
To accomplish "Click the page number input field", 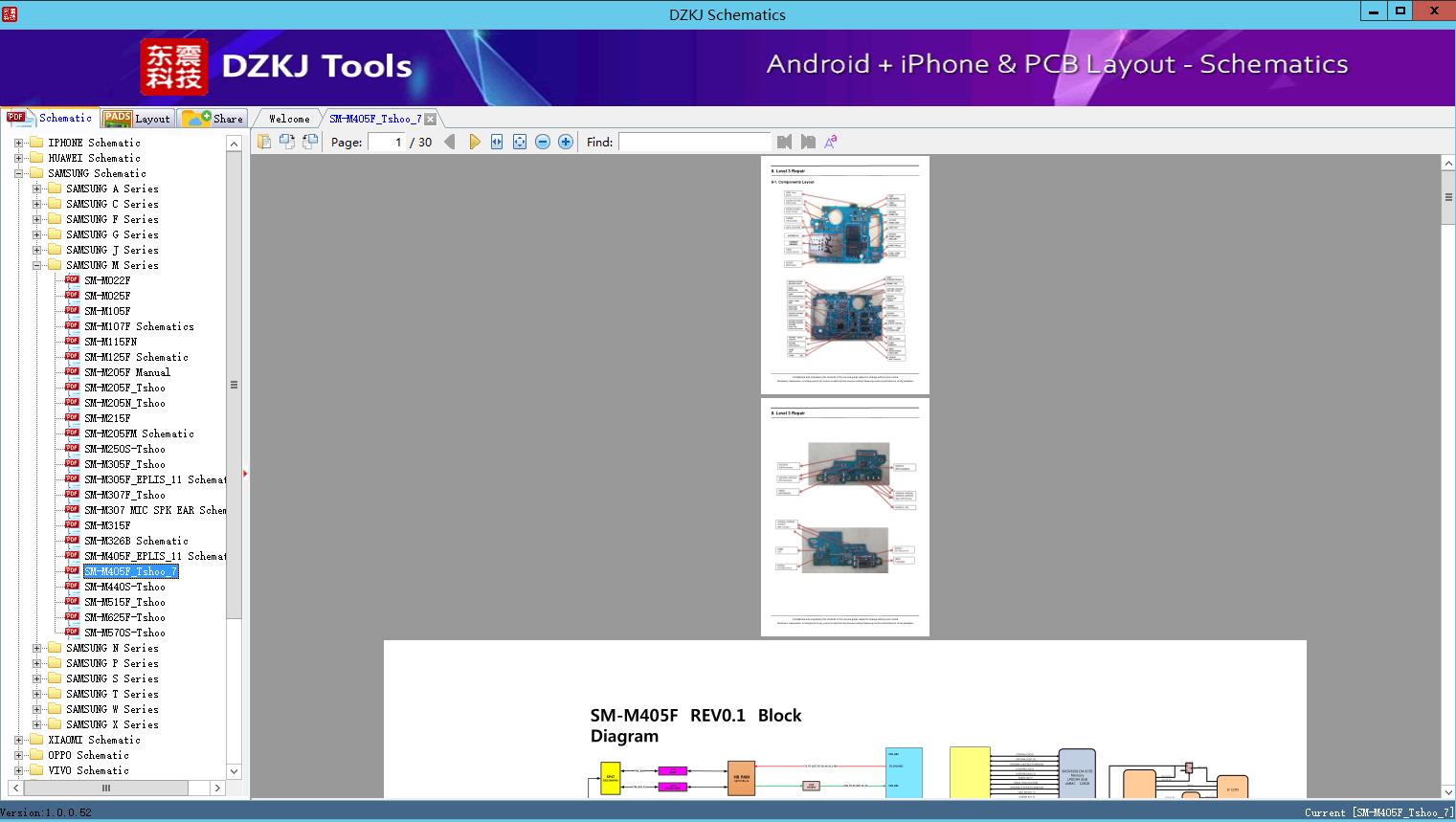I will tap(387, 142).
